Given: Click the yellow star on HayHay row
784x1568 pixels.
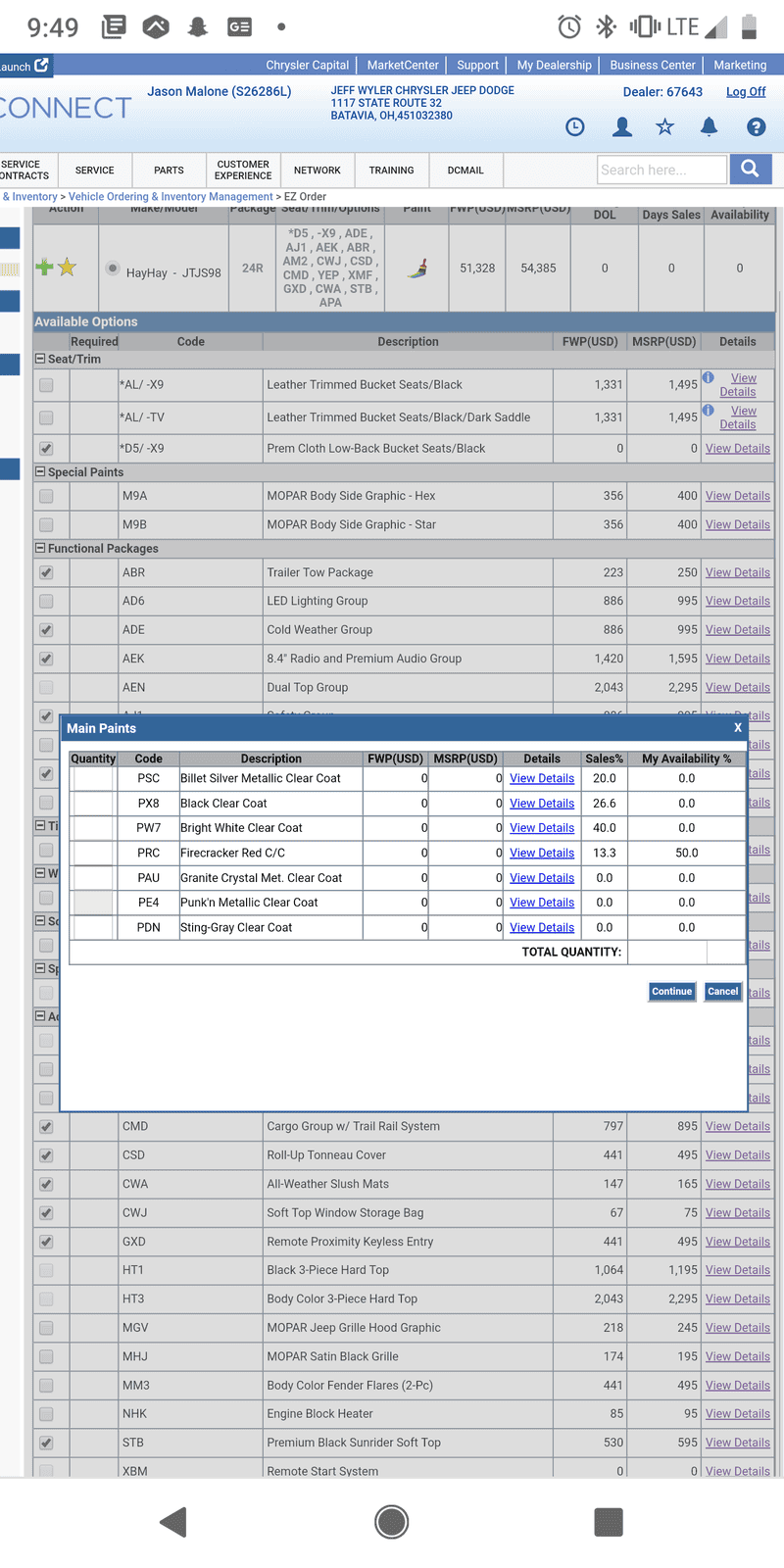Looking at the screenshot, I should coord(67,267).
